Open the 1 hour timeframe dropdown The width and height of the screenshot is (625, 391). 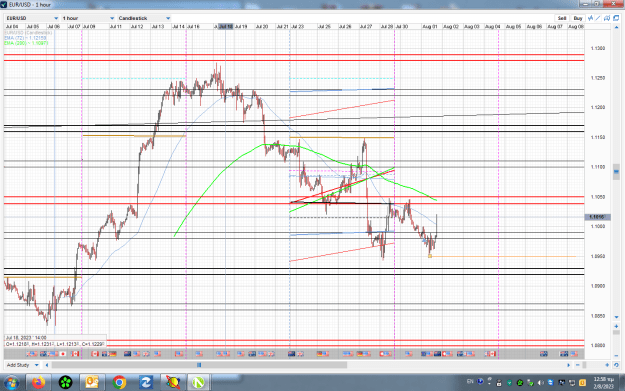point(88,18)
